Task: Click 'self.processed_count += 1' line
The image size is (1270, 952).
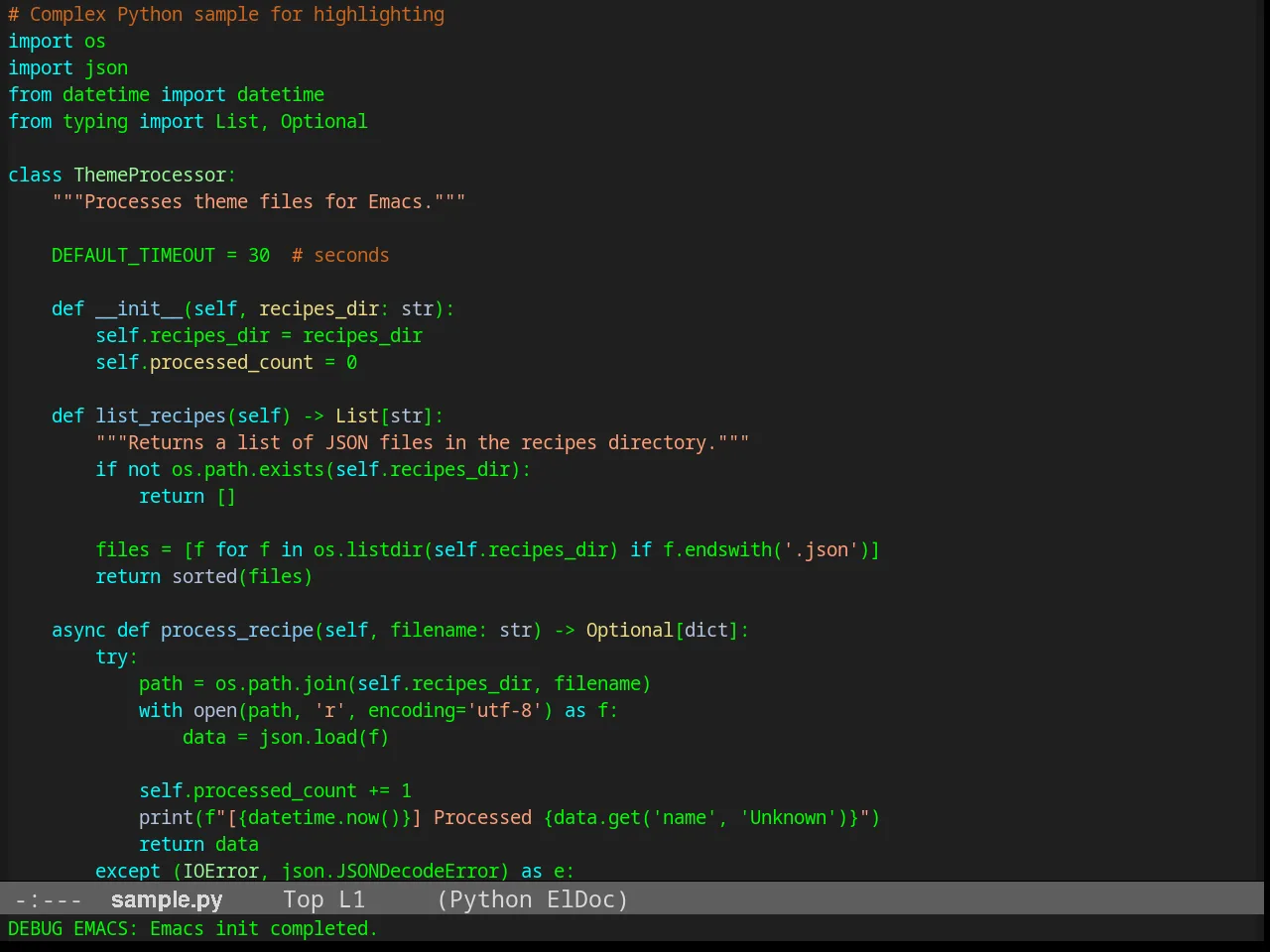Action: [275, 791]
